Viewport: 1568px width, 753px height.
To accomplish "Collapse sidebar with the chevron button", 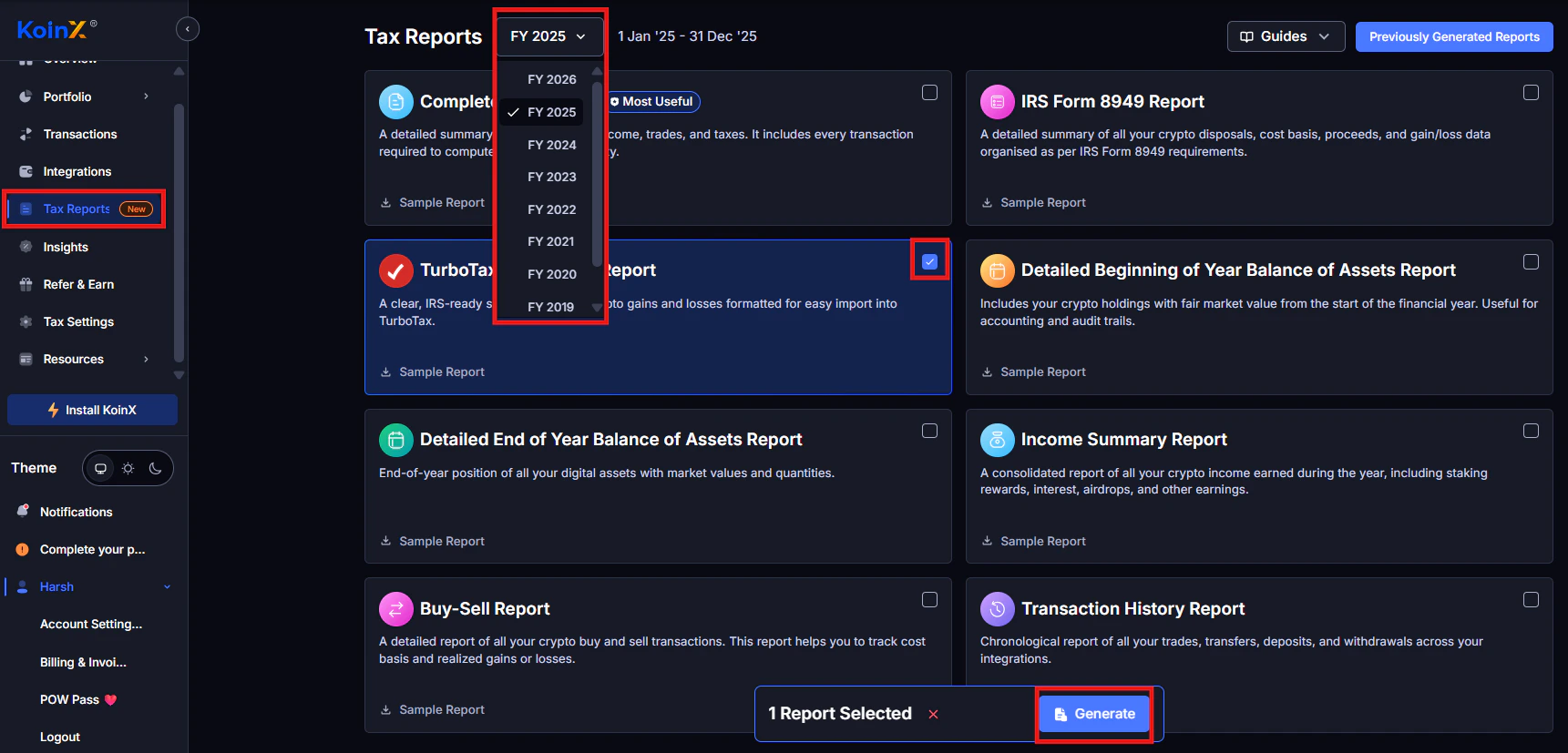I will (x=188, y=29).
